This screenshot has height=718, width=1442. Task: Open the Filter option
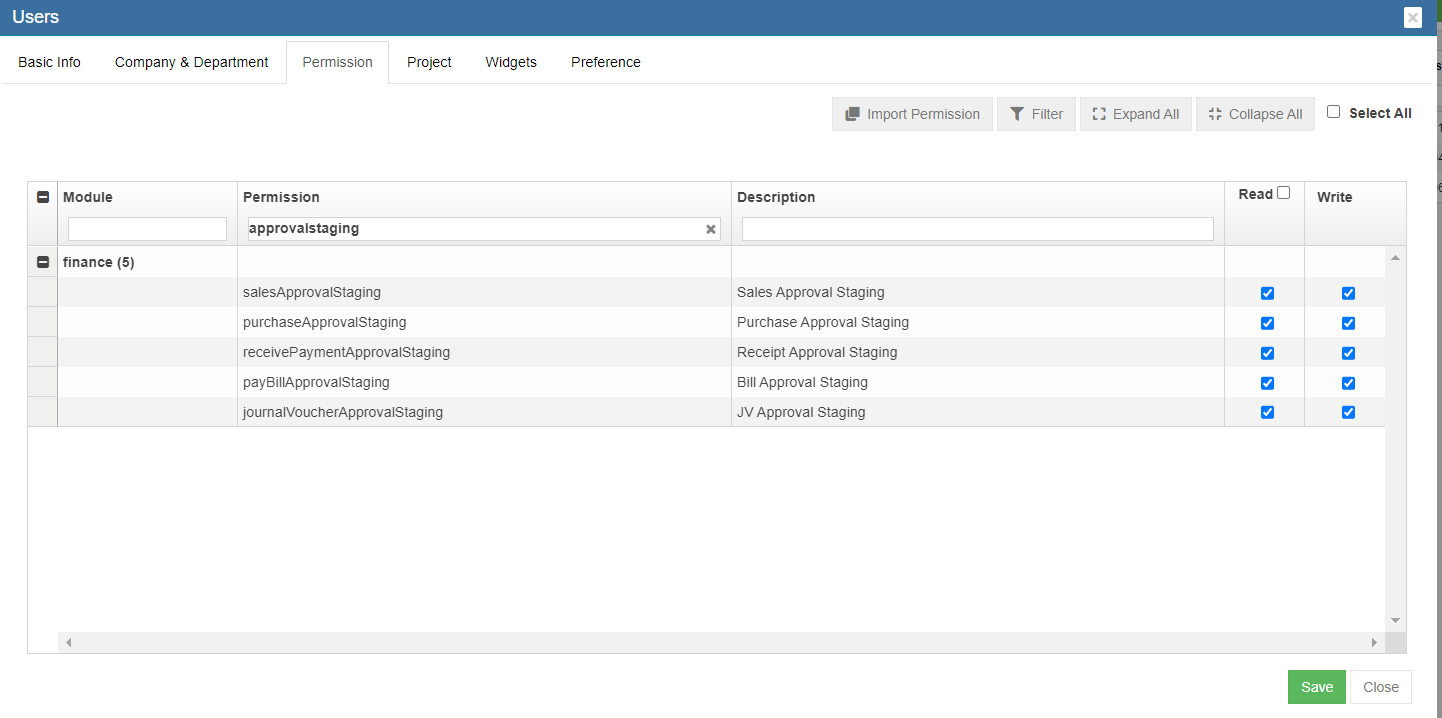[1036, 114]
